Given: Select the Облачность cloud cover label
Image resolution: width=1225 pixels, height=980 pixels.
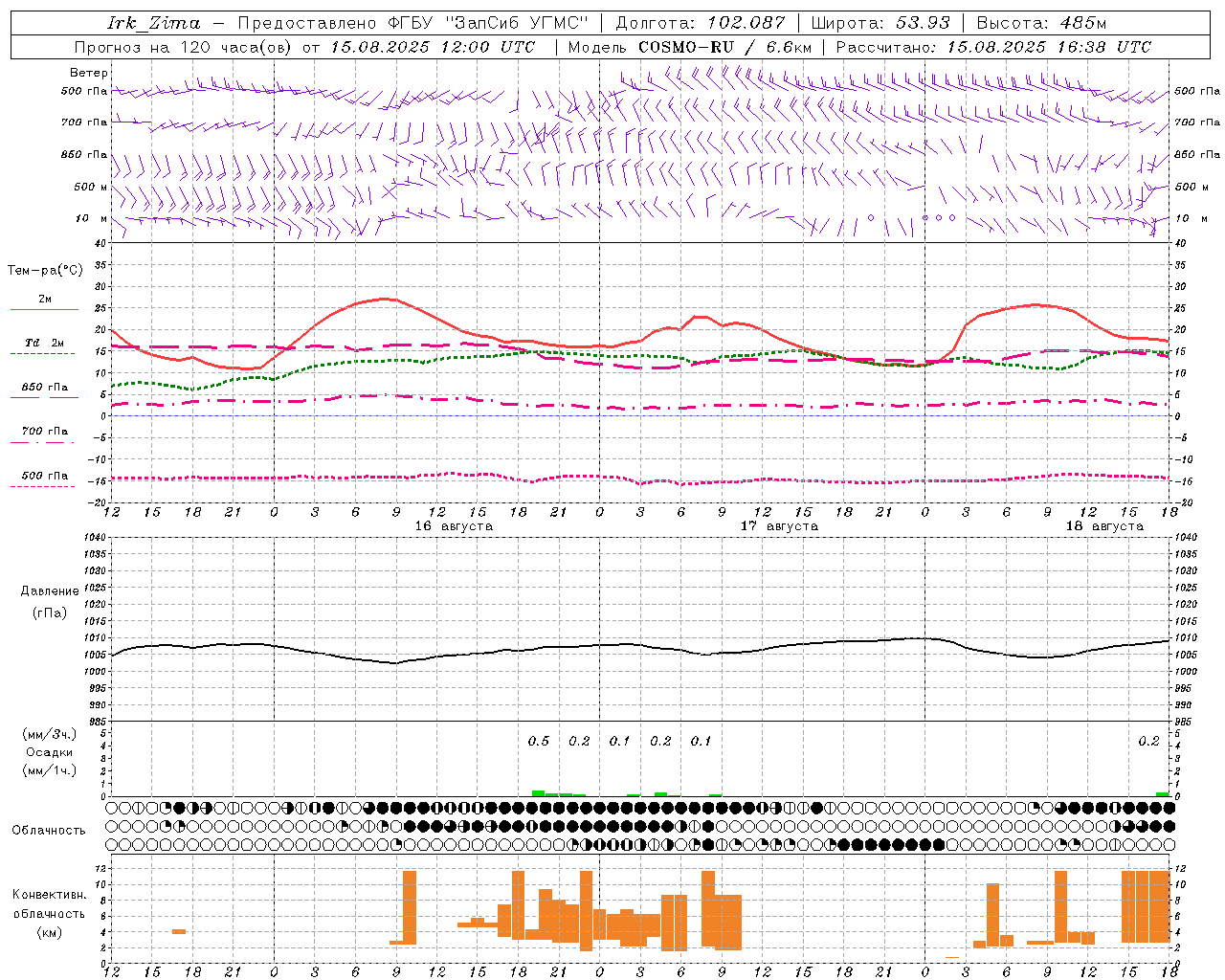Looking at the screenshot, I should coord(49,830).
